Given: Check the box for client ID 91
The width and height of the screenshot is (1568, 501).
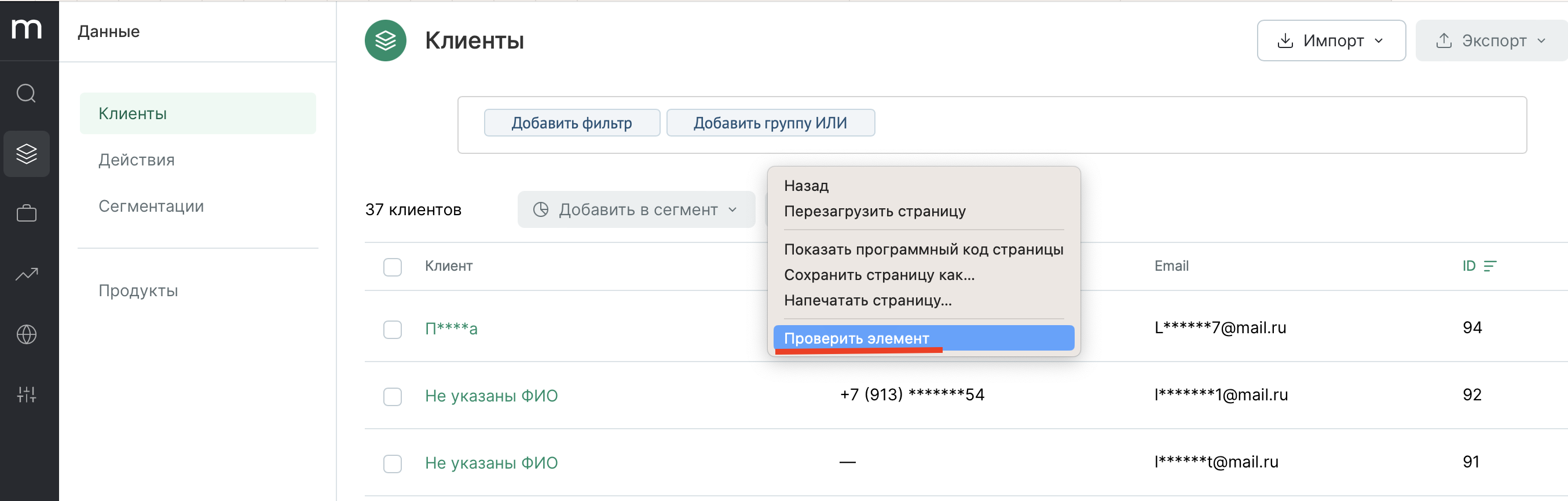Looking at the screenshot, I should tap(393, 463).
